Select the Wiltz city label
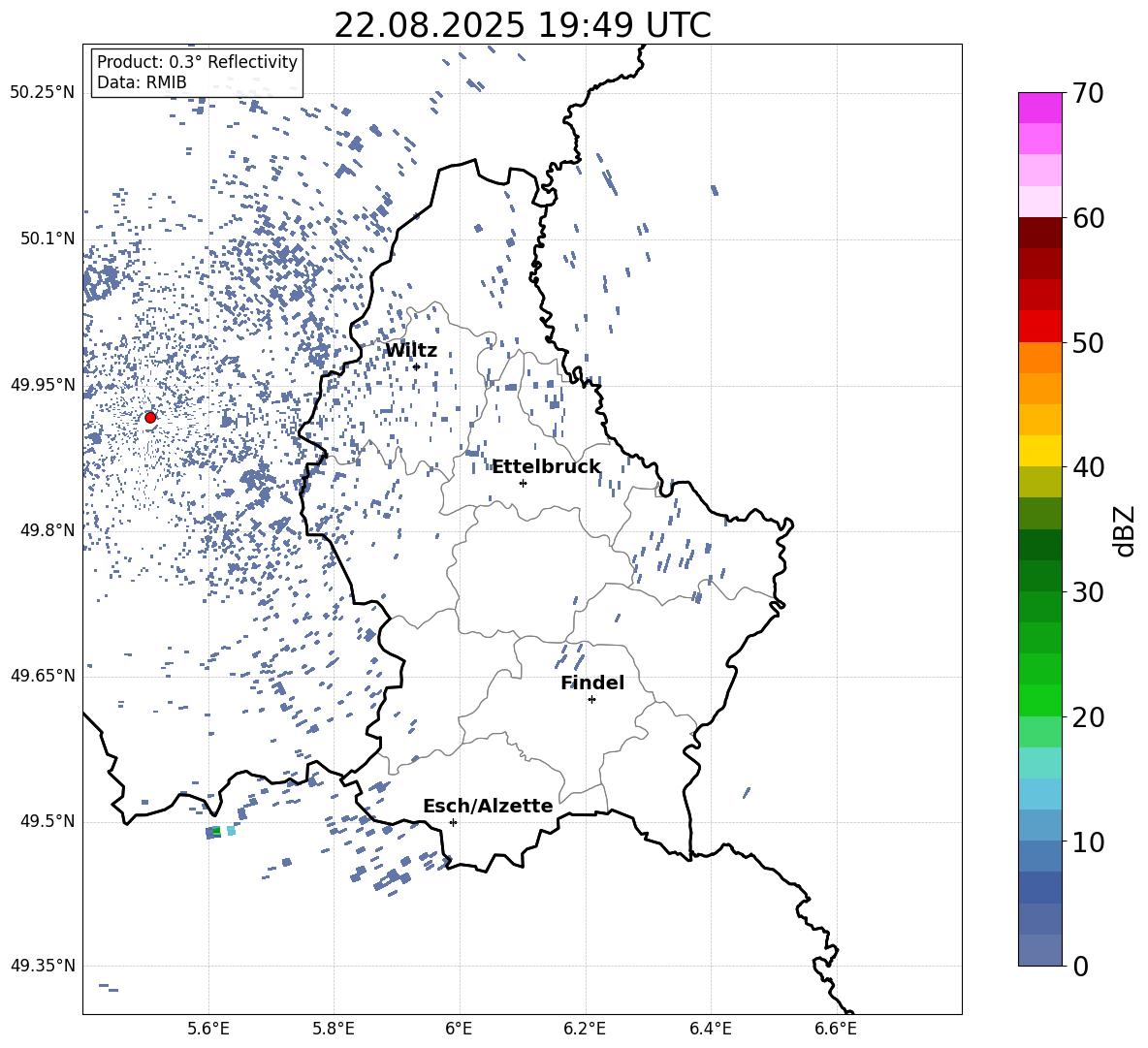This screenshot has height=1048, width=1148. 411,351
